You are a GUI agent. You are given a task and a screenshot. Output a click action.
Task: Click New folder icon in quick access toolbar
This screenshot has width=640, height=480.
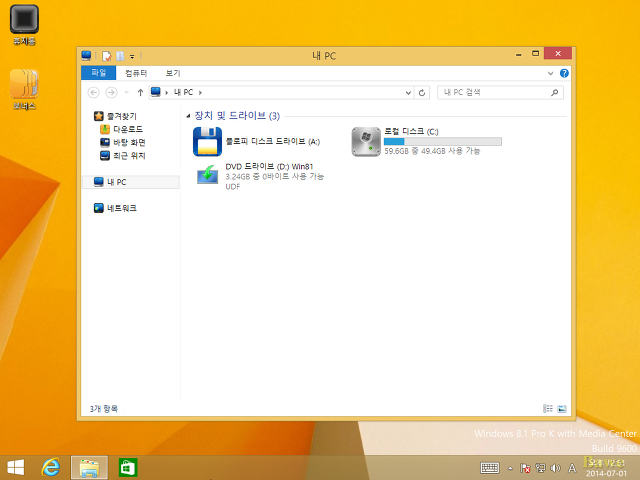click(x=120, y=56)
